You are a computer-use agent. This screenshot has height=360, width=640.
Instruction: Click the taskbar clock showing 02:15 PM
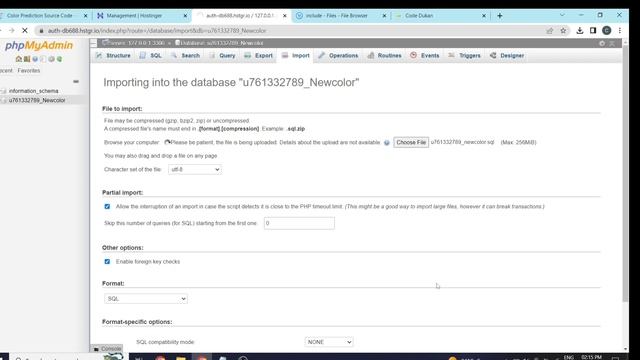tap(591, 358)
